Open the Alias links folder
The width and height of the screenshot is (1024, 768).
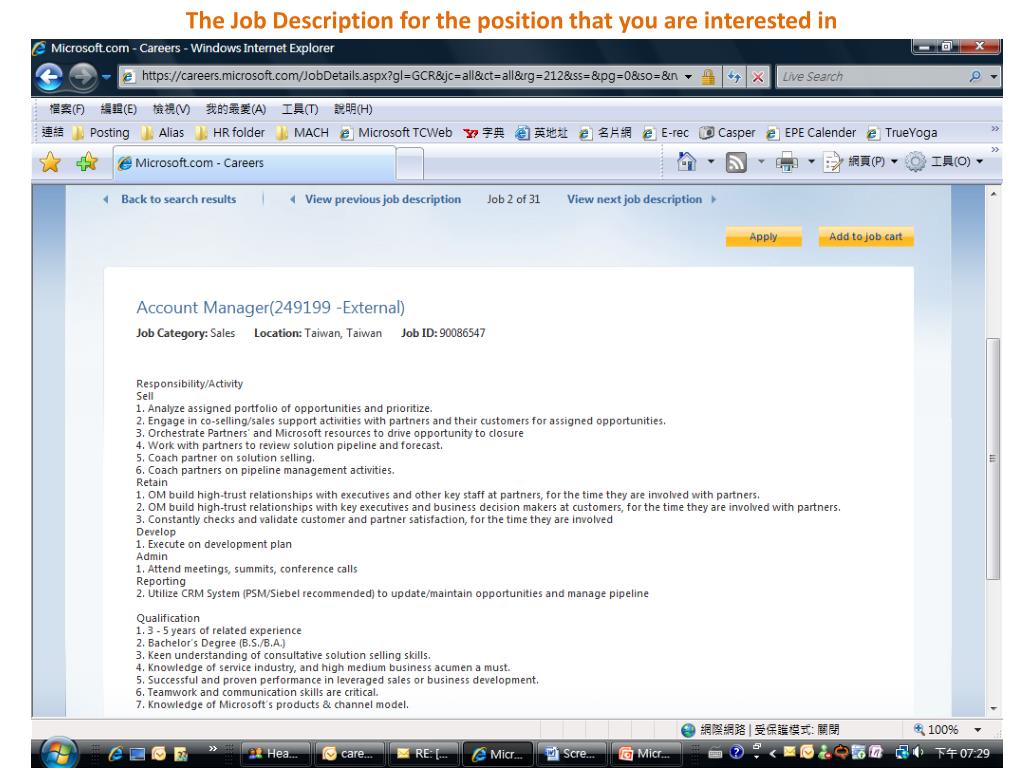(163, 133)
